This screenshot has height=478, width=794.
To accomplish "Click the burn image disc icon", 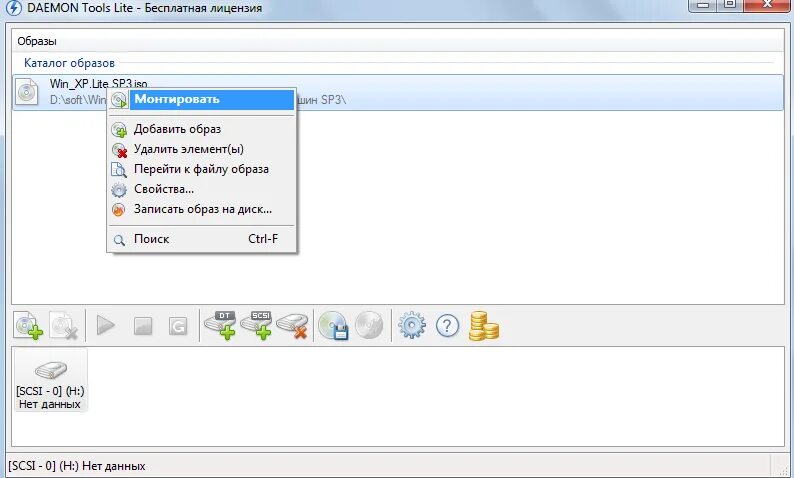I will (369, 325).
